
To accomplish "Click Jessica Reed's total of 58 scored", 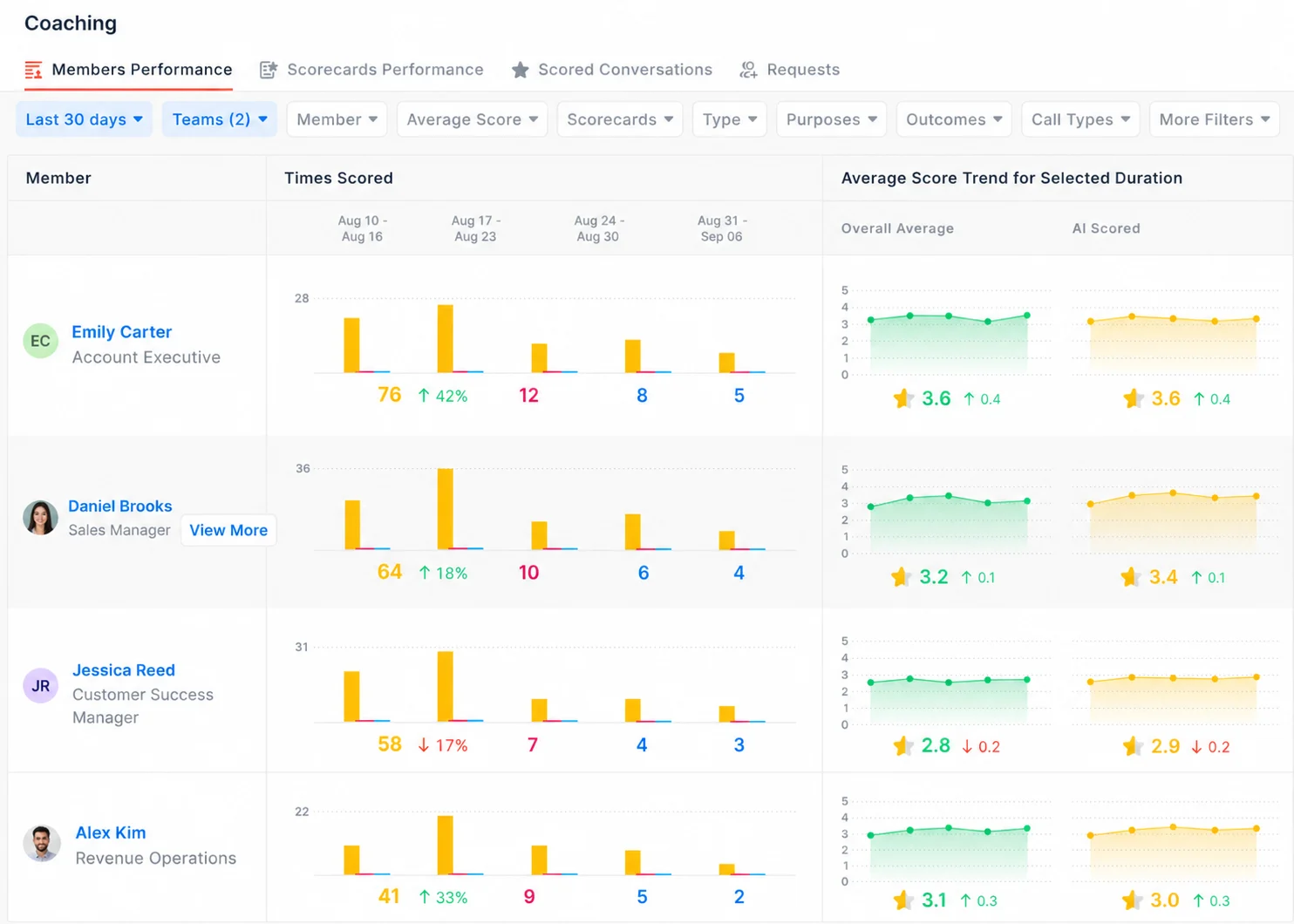I will coord(389,745).
